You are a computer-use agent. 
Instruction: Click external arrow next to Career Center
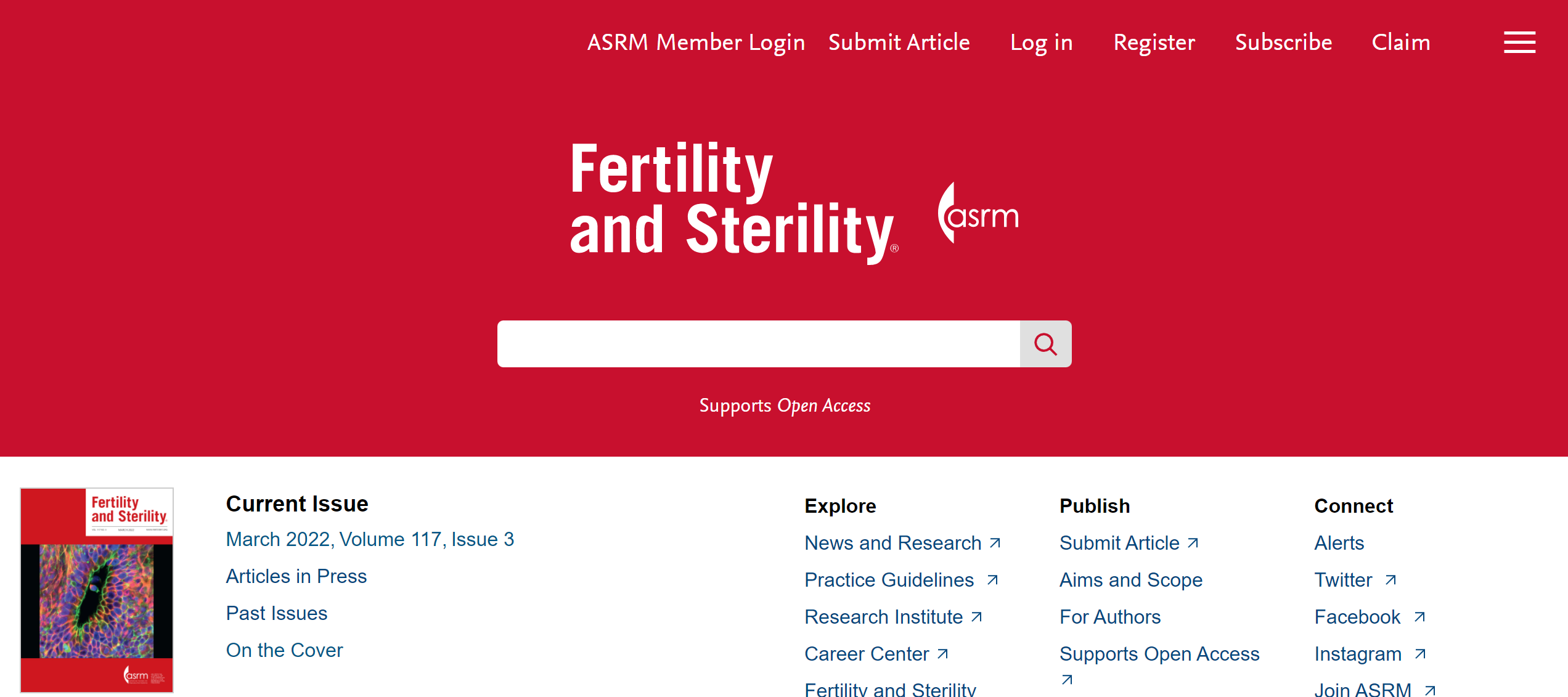pyautogui.click(x=942, y=654)
